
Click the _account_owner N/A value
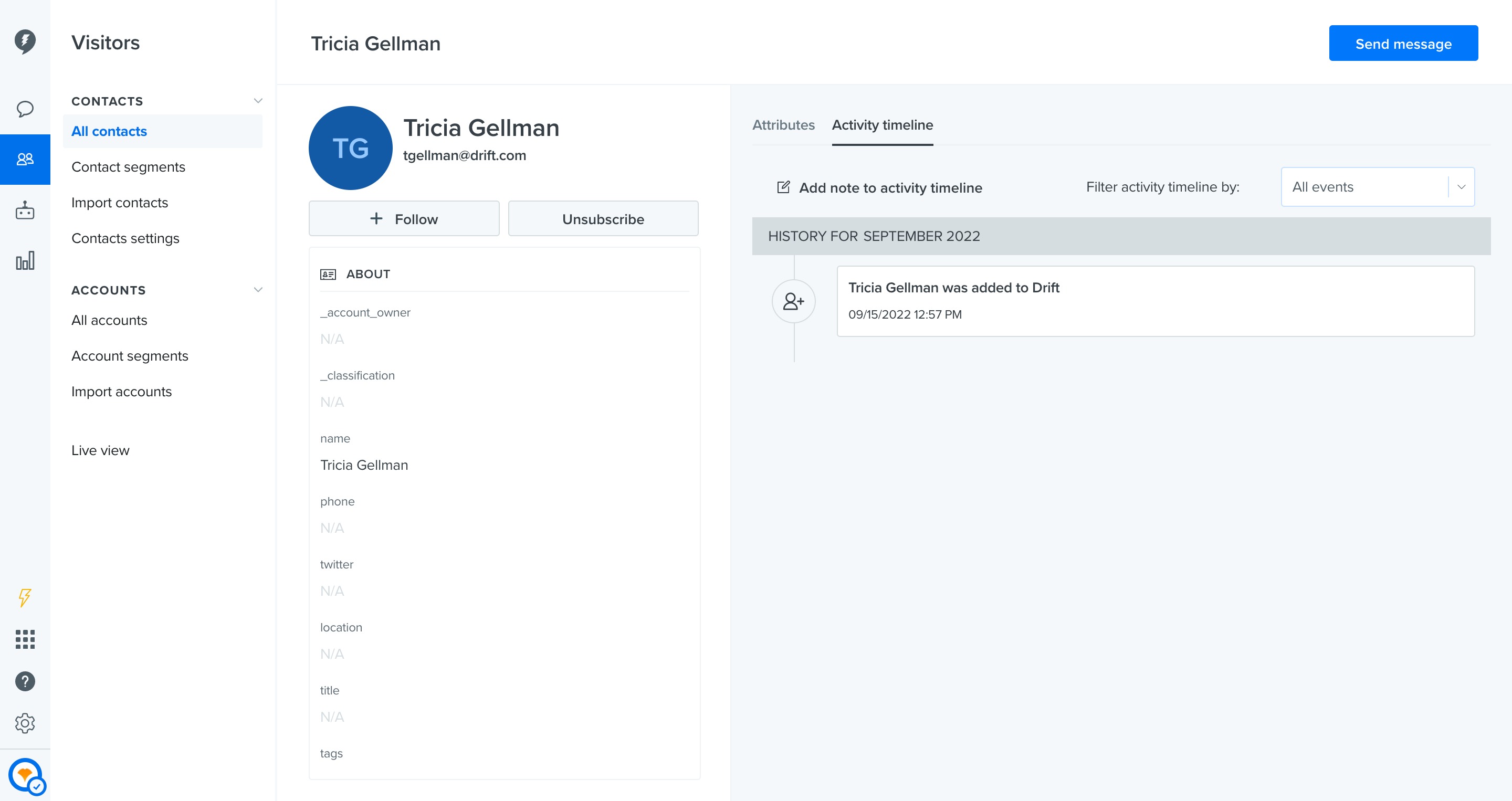[x=332, y=339]
